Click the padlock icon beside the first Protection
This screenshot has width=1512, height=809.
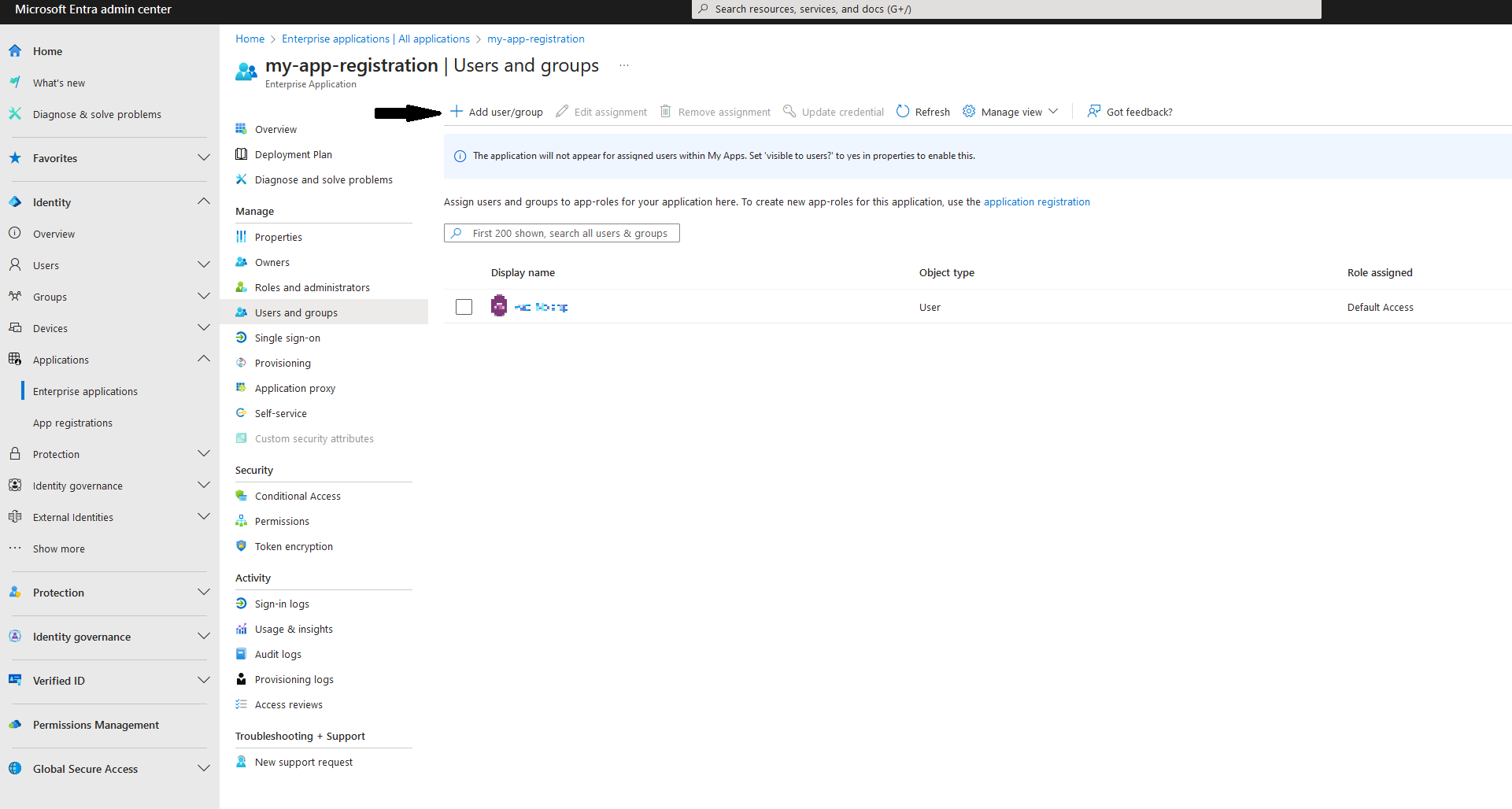coord(15,453)
